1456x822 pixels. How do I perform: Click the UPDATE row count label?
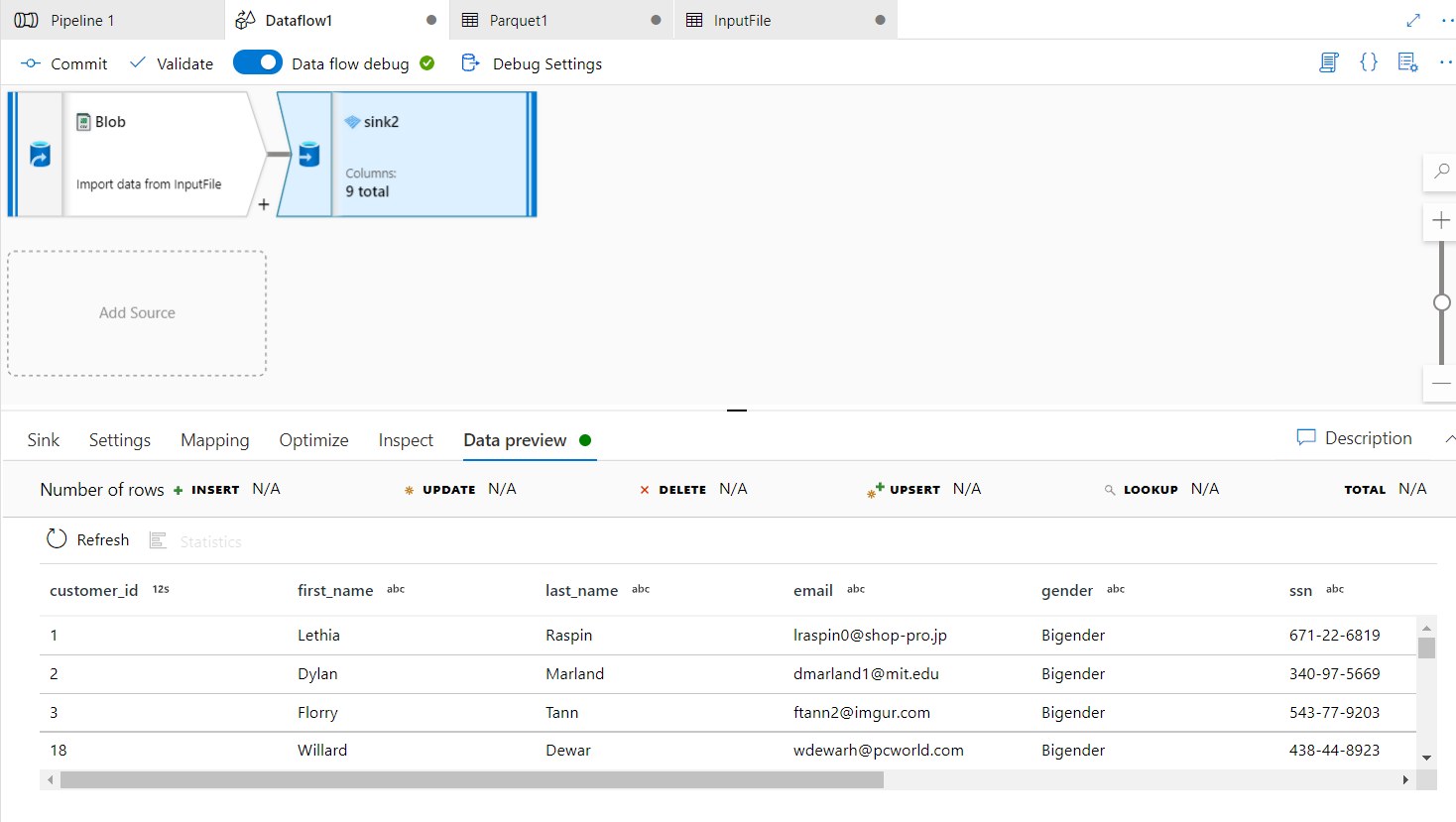(x=448, y=490)
